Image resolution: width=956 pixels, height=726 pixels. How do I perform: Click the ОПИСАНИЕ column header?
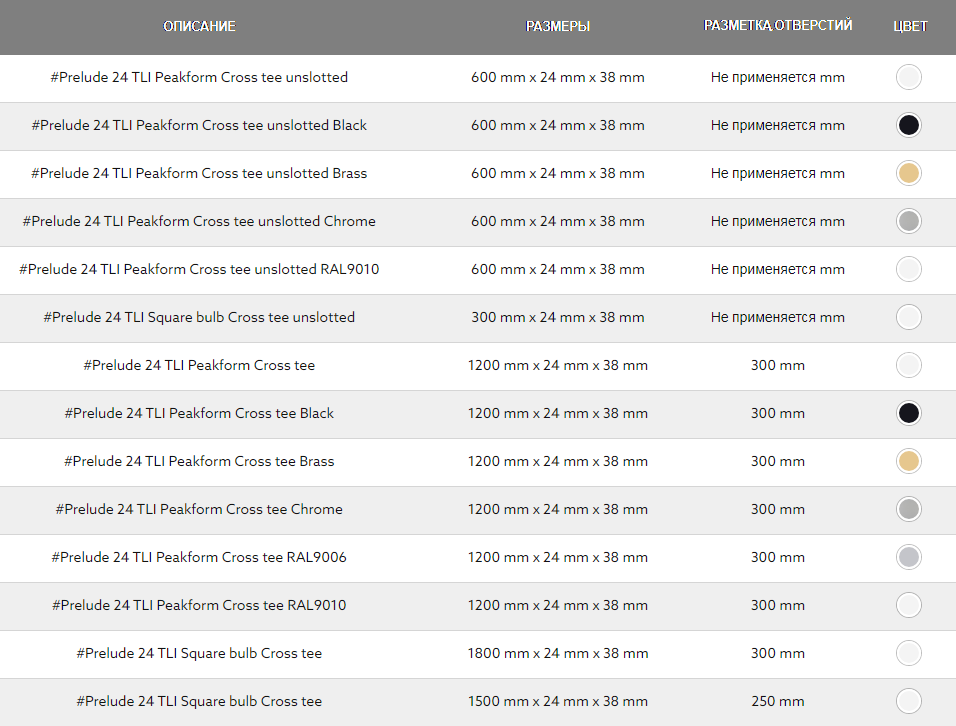pos(199,26)
